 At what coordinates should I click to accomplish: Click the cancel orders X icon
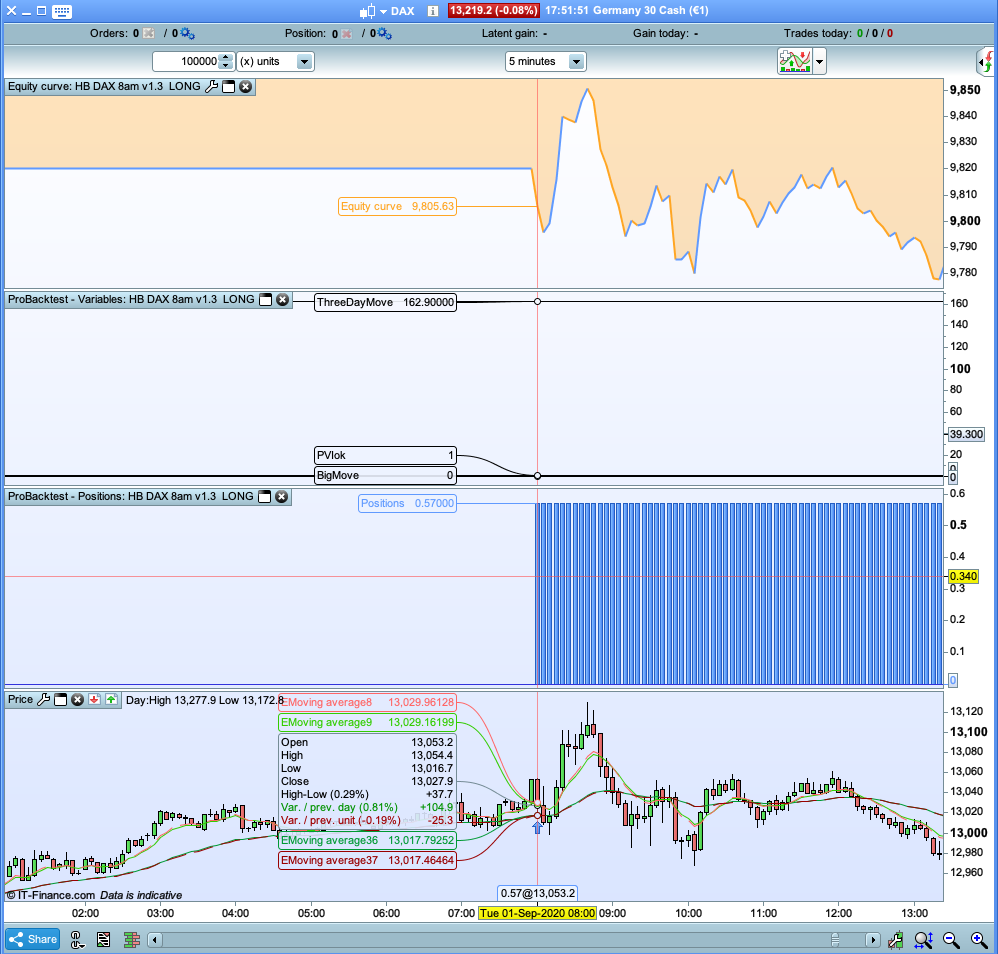(148, 33)
